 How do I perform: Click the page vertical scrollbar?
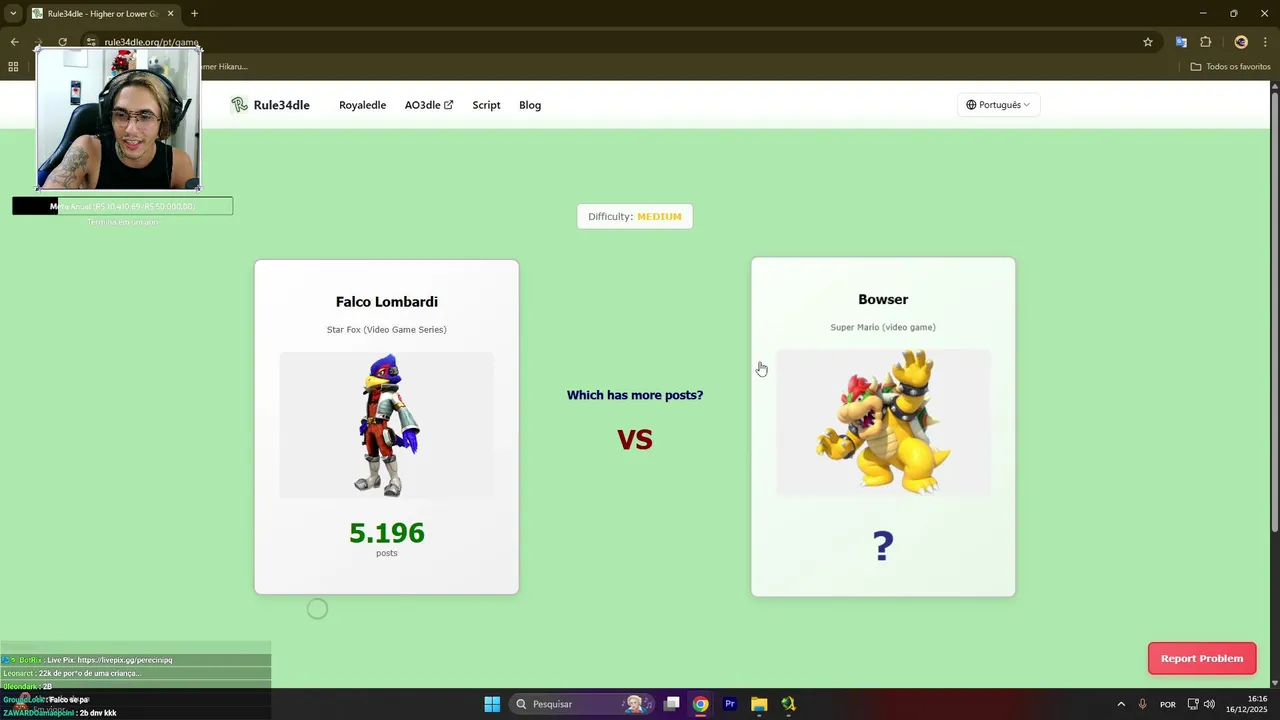tap(1274, 310)
